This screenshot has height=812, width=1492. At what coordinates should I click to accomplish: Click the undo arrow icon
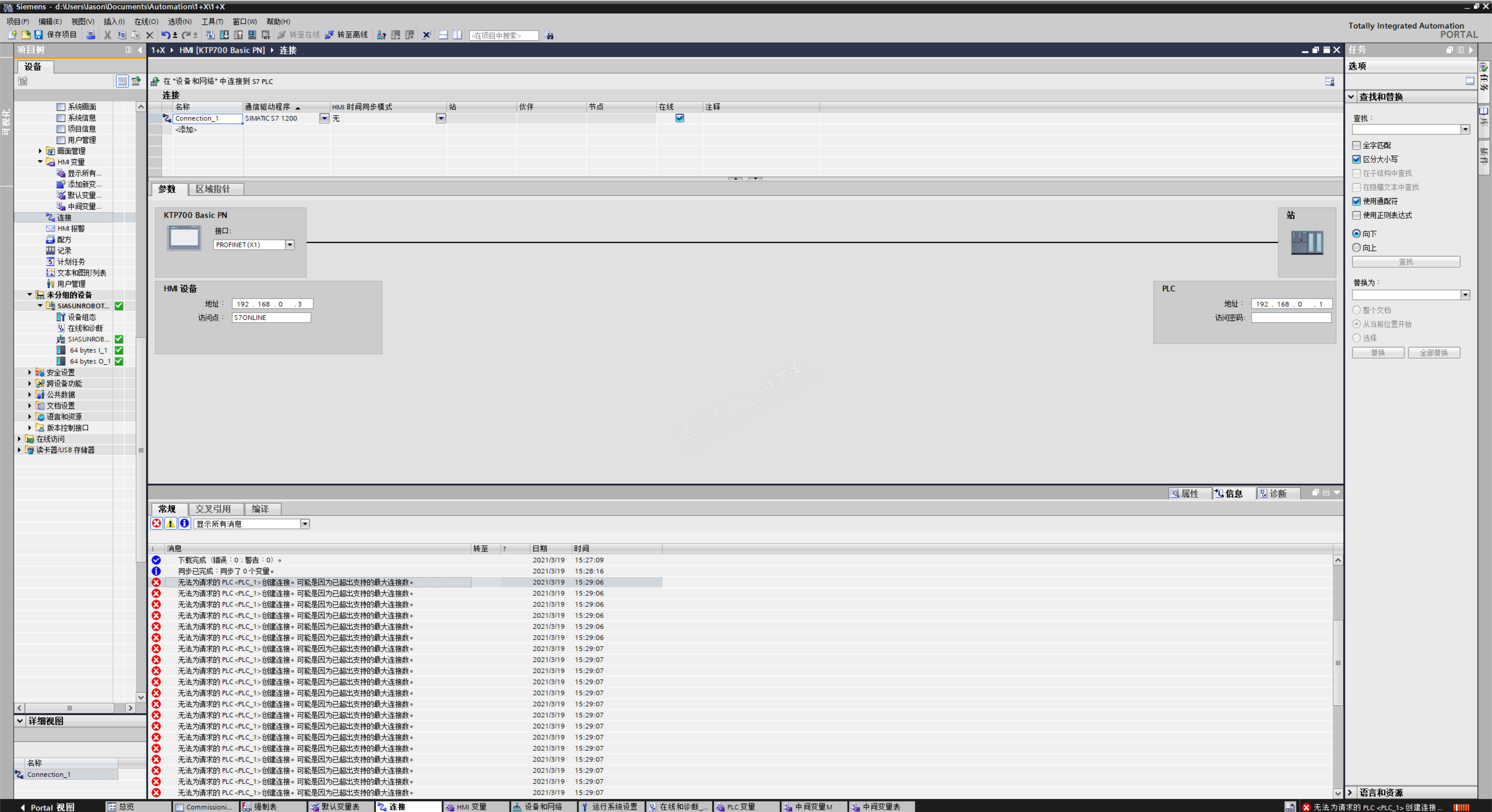pyautogui.click(x=165, y=35)
